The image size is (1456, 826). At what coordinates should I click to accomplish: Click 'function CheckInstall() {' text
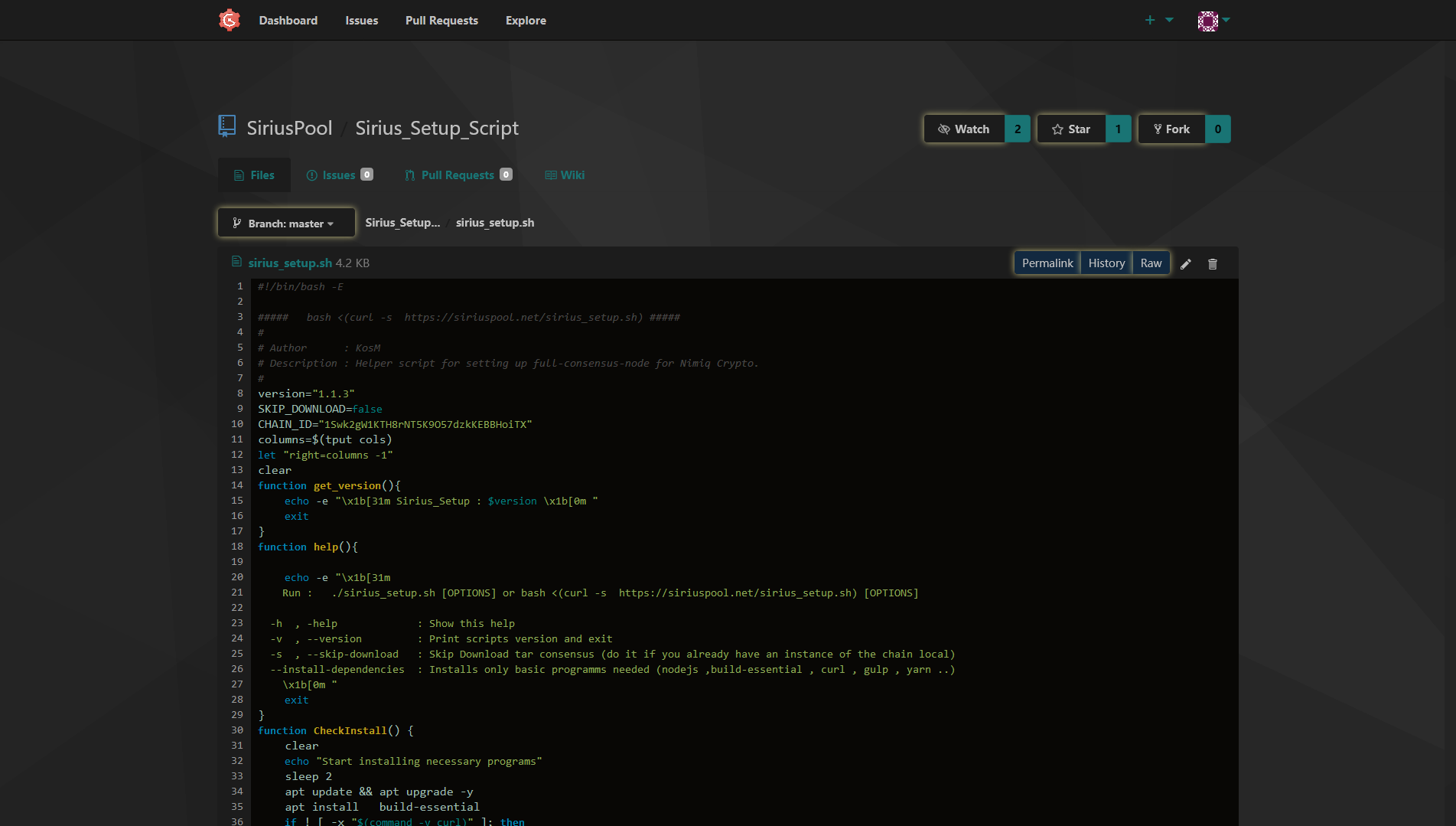[336, 730]
